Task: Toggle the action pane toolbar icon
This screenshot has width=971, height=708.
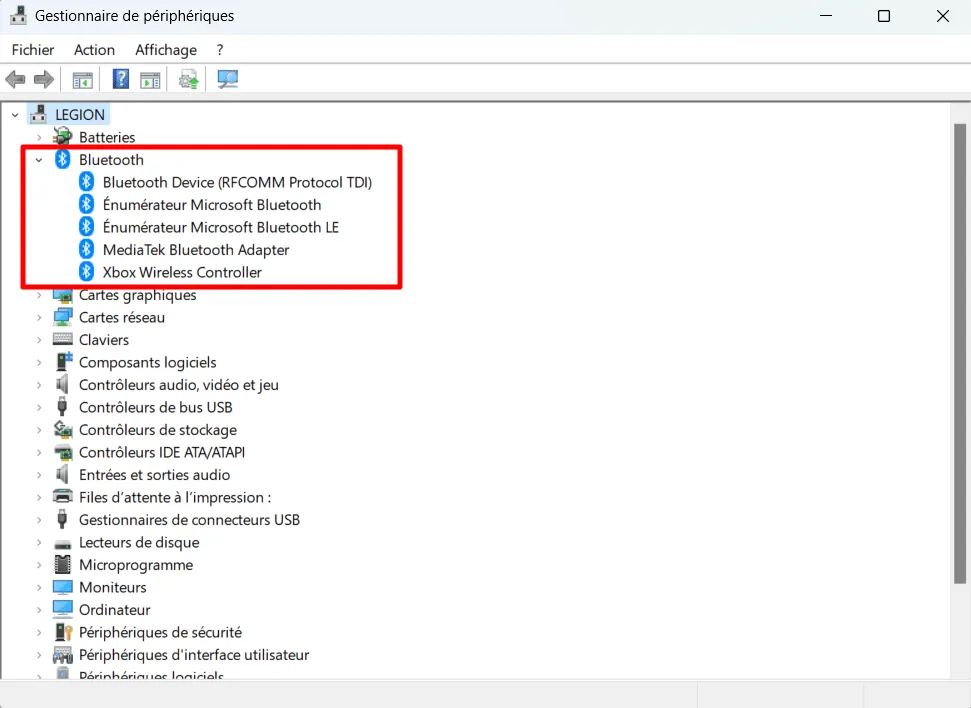Action: coord(150,80)
